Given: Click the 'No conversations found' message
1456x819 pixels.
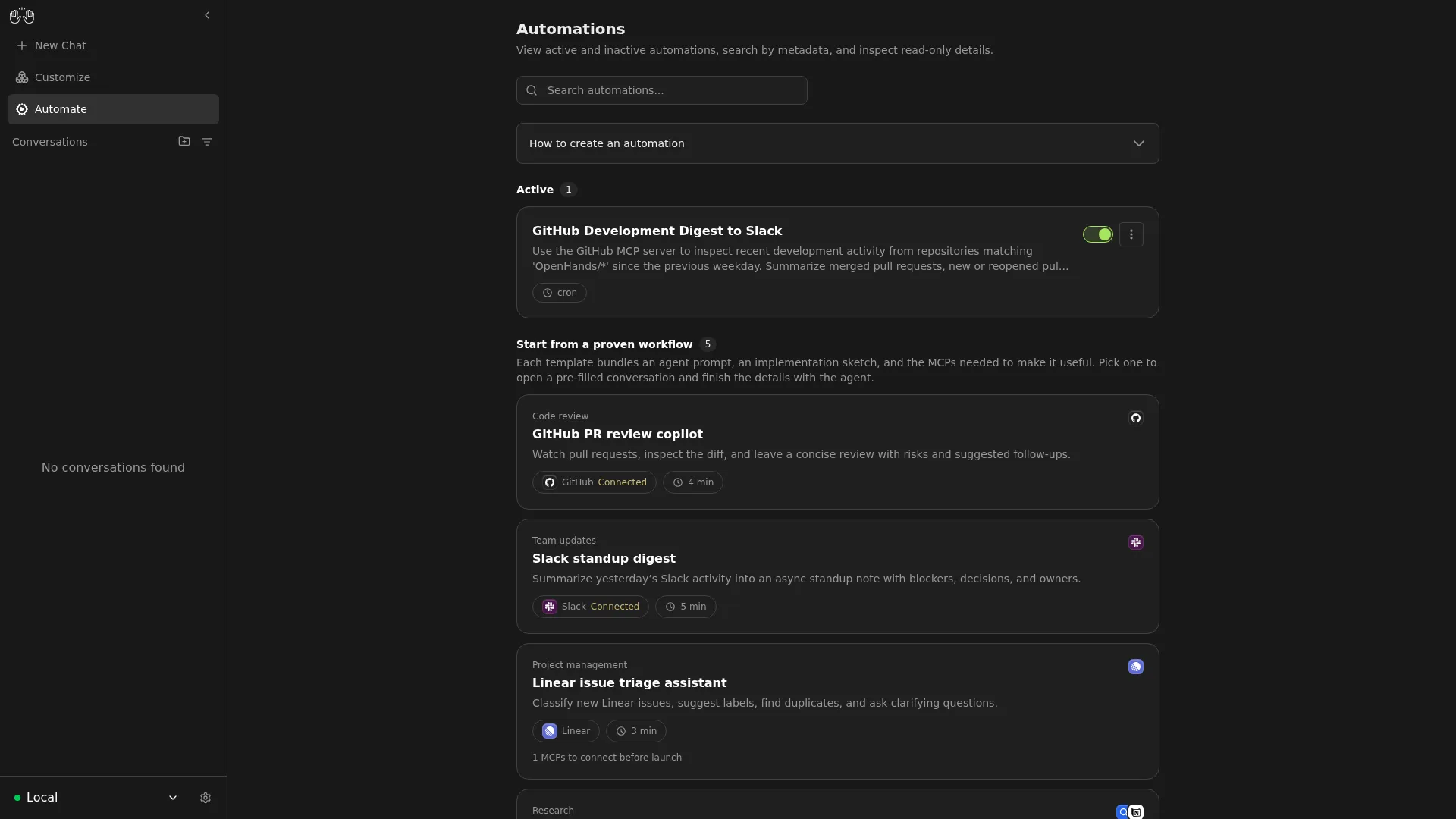Looking at the screenshot, I should point(113,468).
